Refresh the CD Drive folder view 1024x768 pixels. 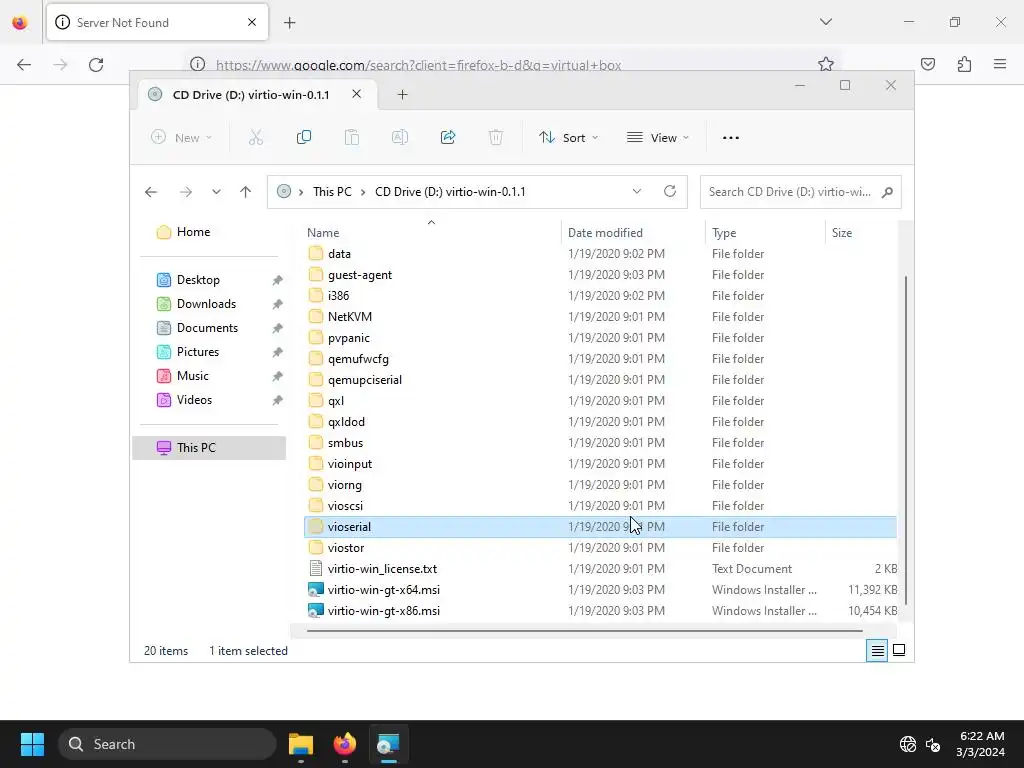point(669,191)
